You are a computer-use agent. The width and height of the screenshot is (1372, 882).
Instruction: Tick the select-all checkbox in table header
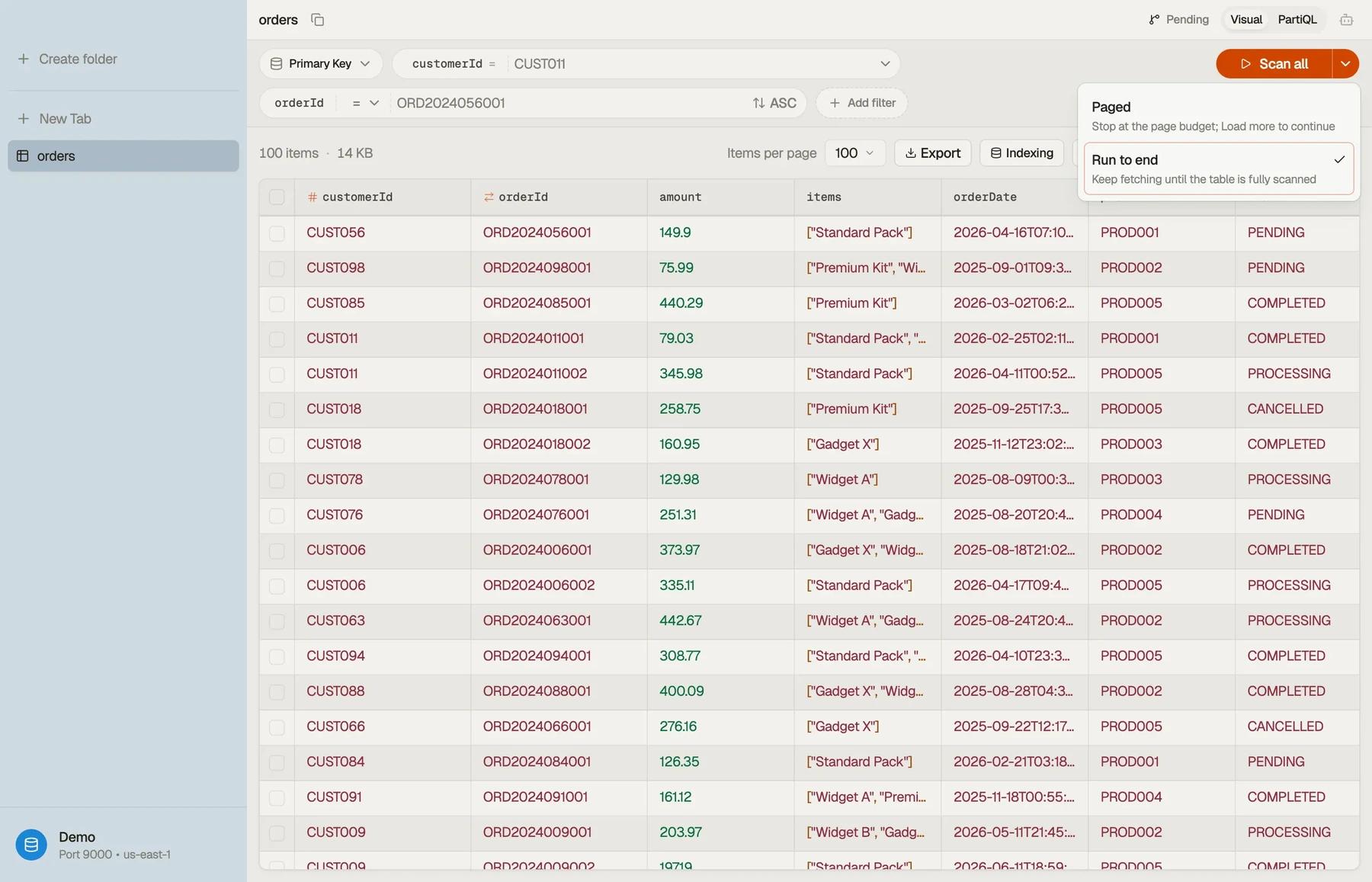pos(277,197)
